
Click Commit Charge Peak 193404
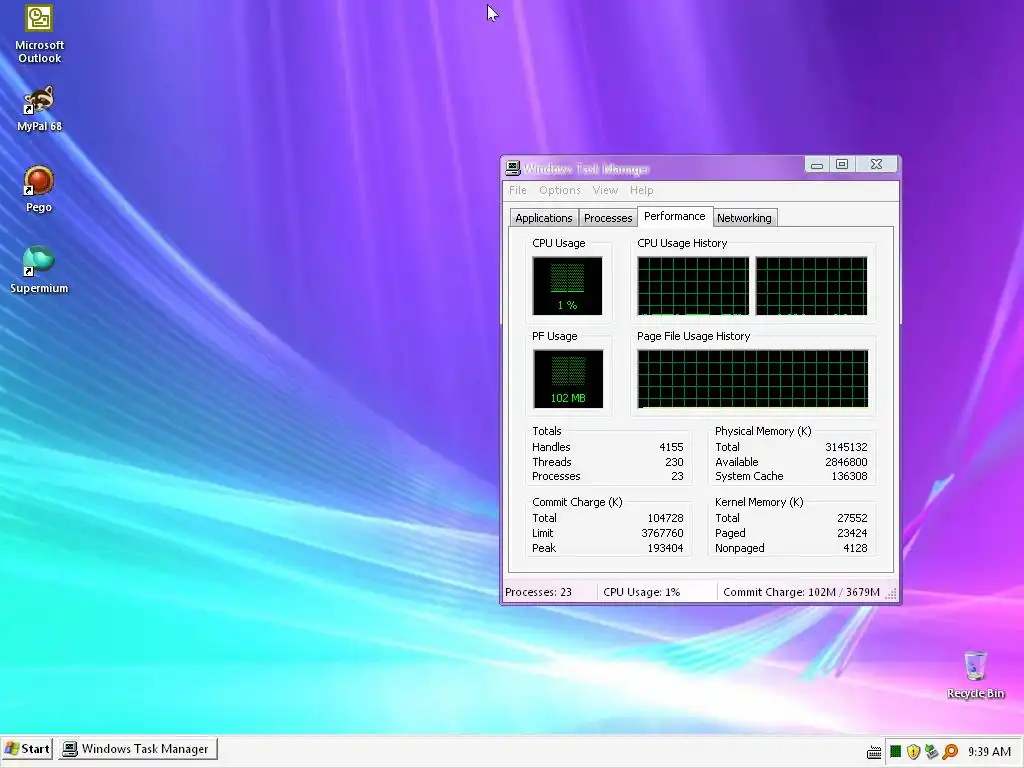point(665,548)
